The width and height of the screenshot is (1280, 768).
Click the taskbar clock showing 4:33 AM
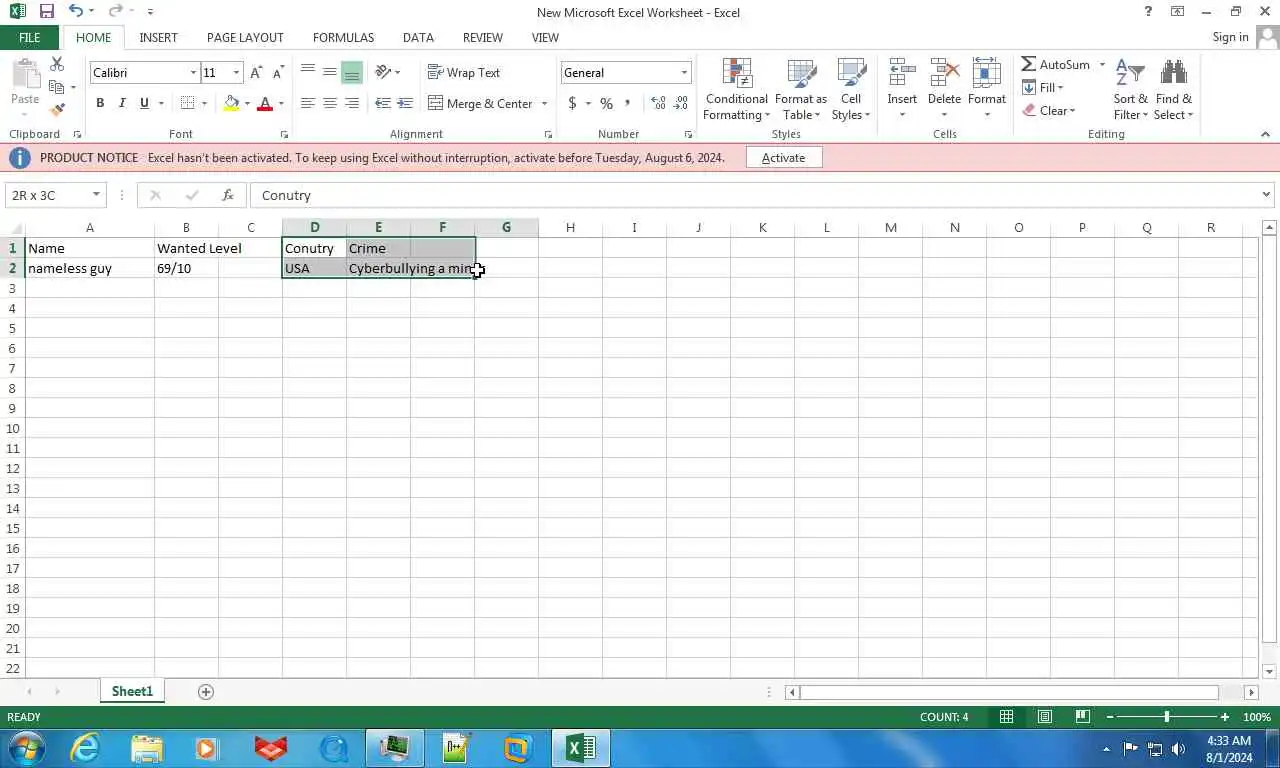coord(1229,749)
